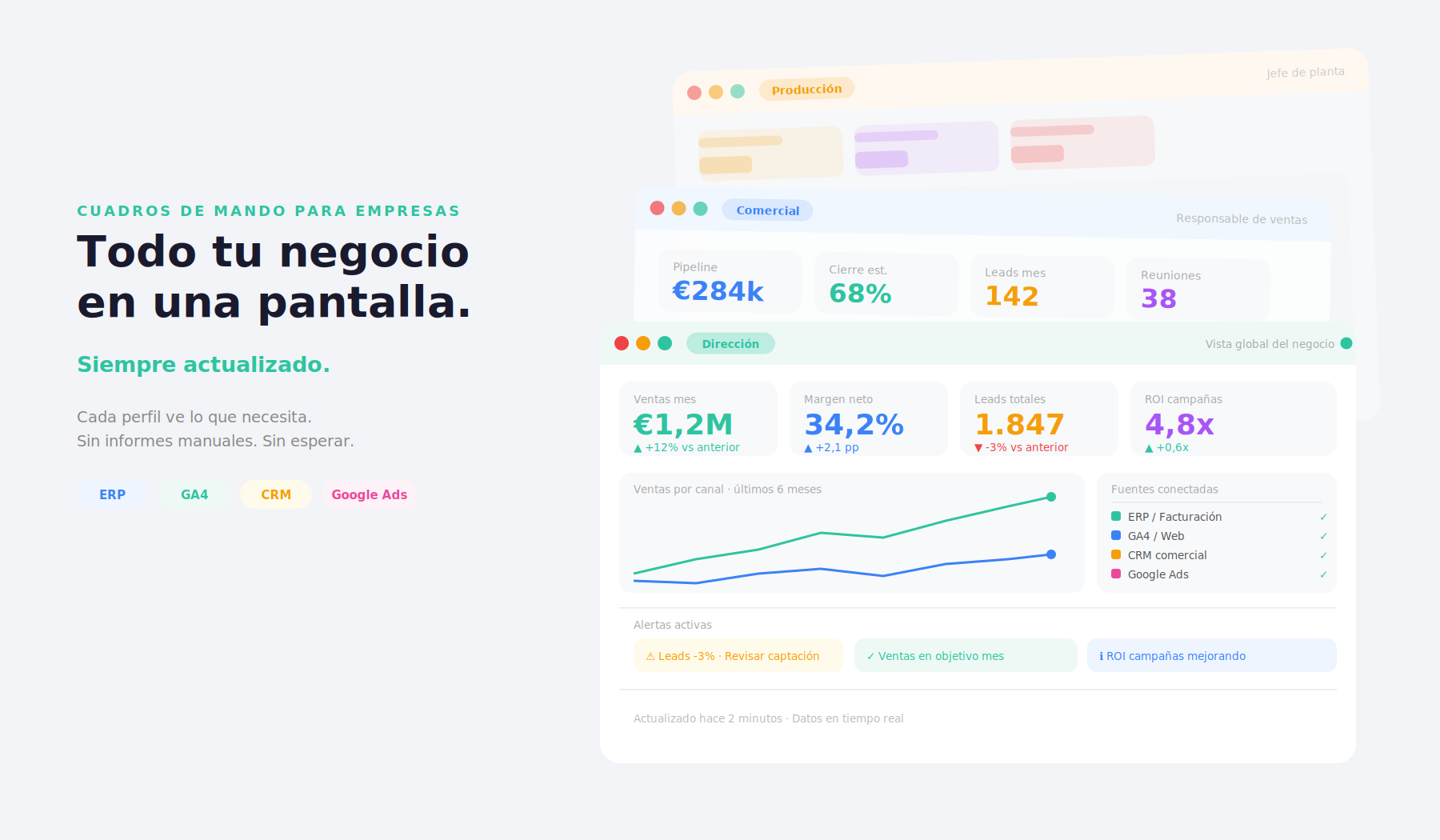Toggle the CRM comercial checkmark
The image size is (1440, 840).
(x=1323, y=555)
